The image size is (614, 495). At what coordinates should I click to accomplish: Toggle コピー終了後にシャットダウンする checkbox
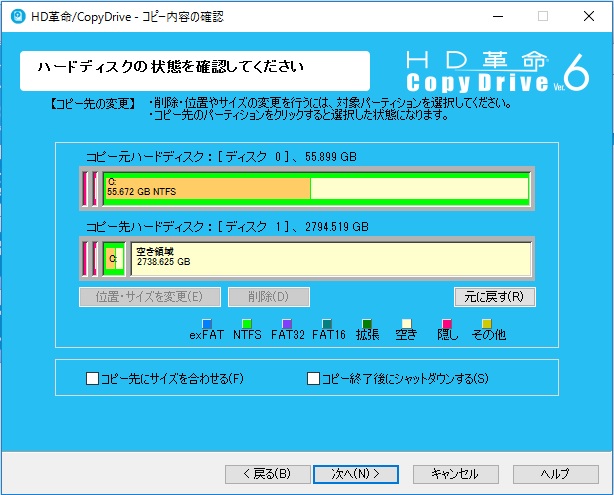coord(313,379)
